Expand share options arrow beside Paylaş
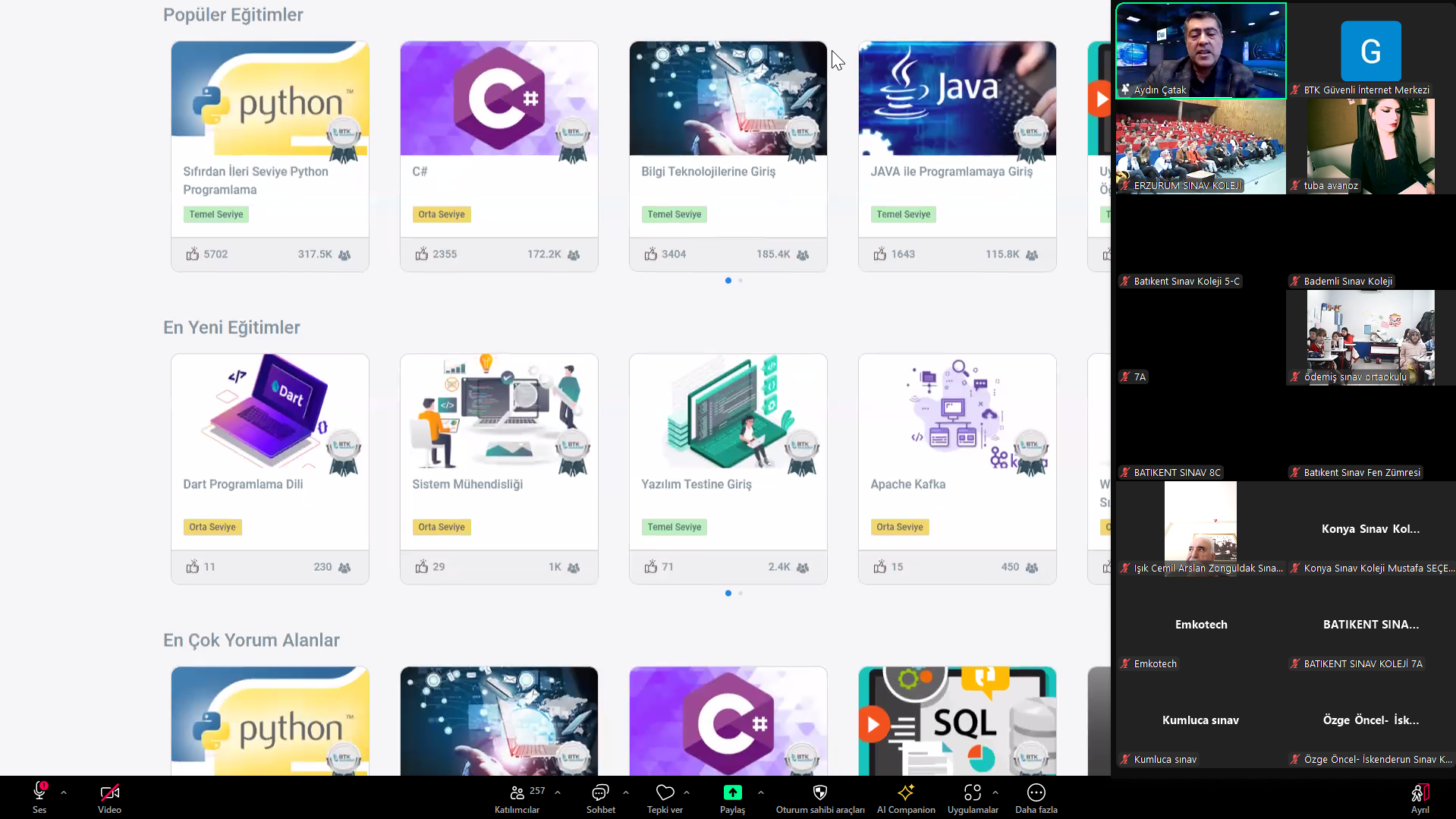 point(761,792)
